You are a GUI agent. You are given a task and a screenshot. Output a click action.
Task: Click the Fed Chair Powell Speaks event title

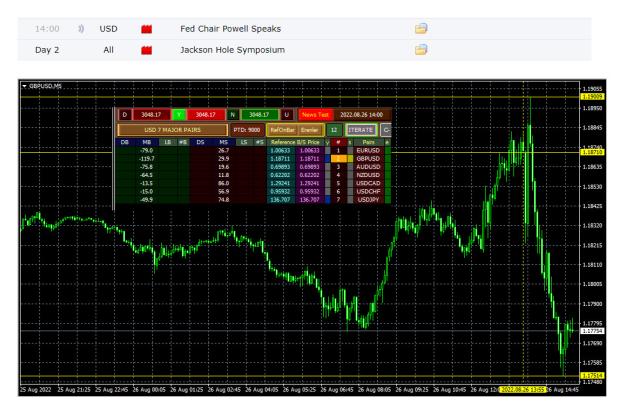click(230, 29)
